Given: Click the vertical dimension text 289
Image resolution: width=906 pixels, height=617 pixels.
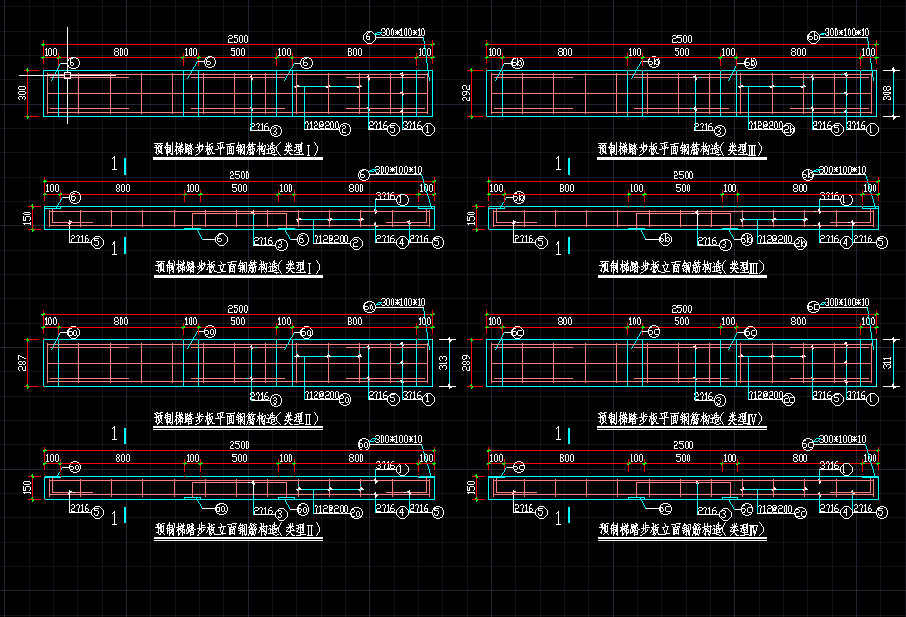Looking at the screenshot, I should point(466,363).
